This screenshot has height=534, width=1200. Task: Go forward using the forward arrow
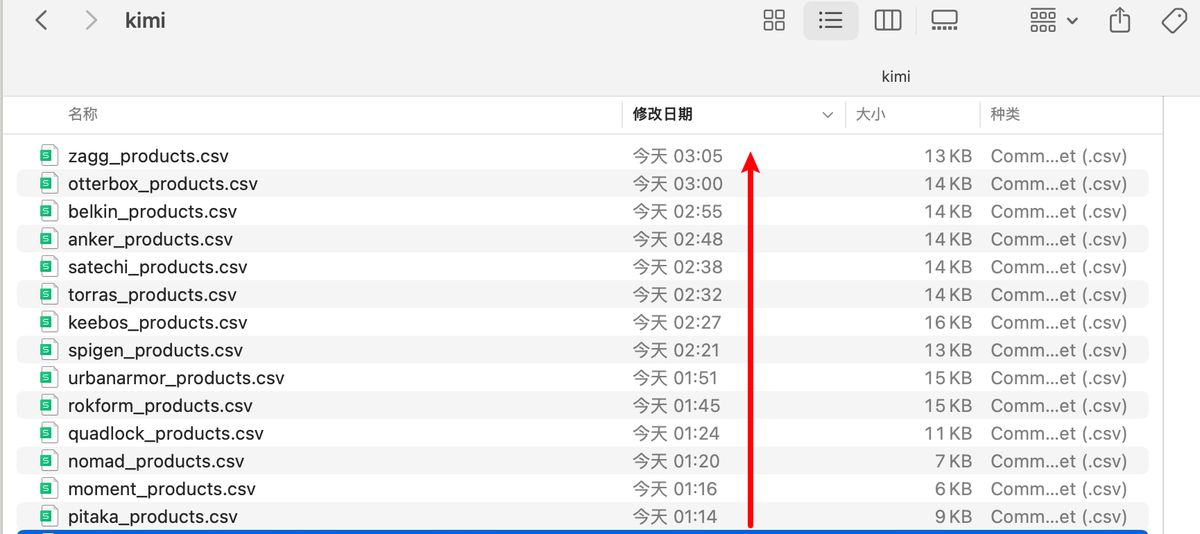coord(91,20)
